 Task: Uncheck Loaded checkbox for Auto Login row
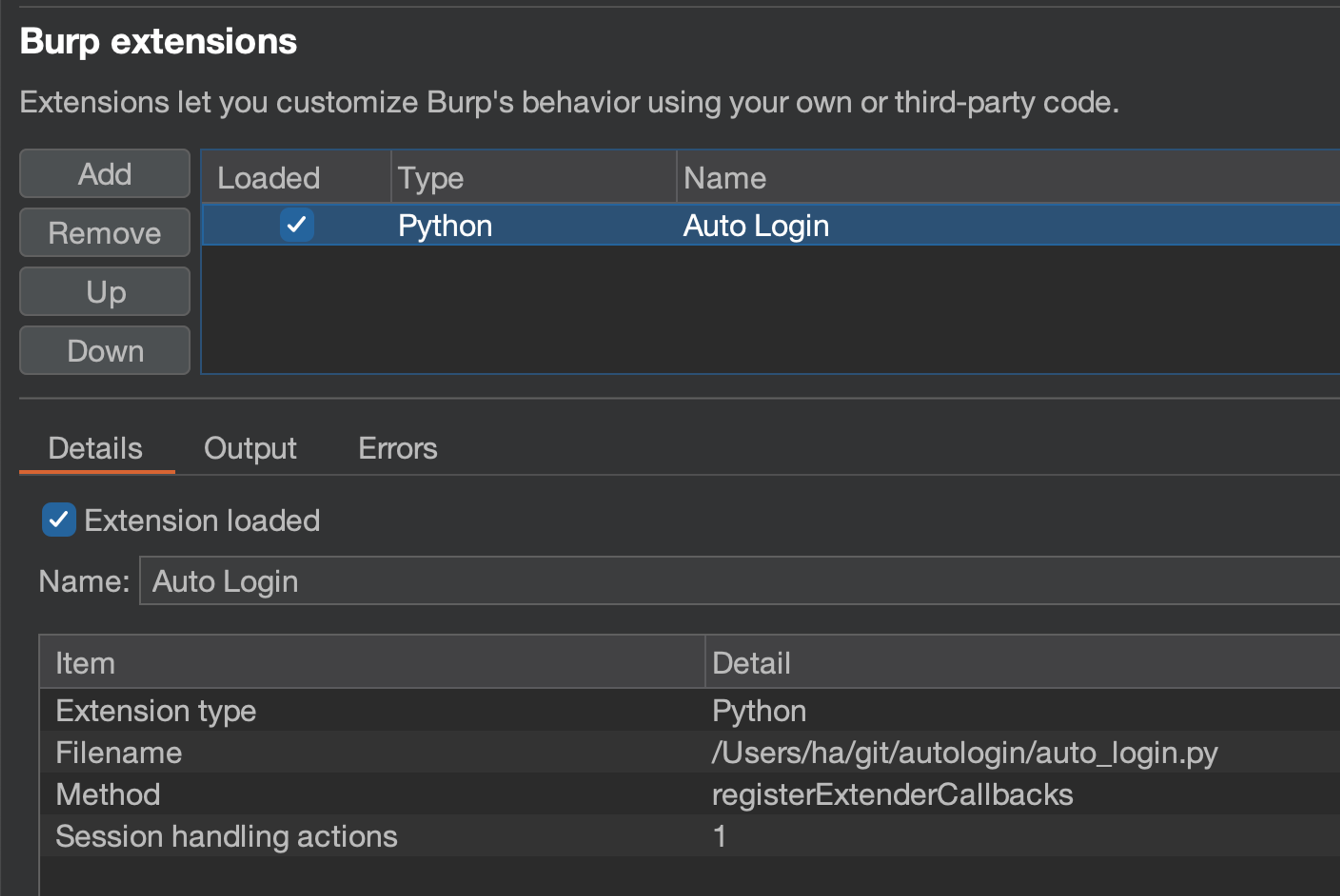[297, 225]
